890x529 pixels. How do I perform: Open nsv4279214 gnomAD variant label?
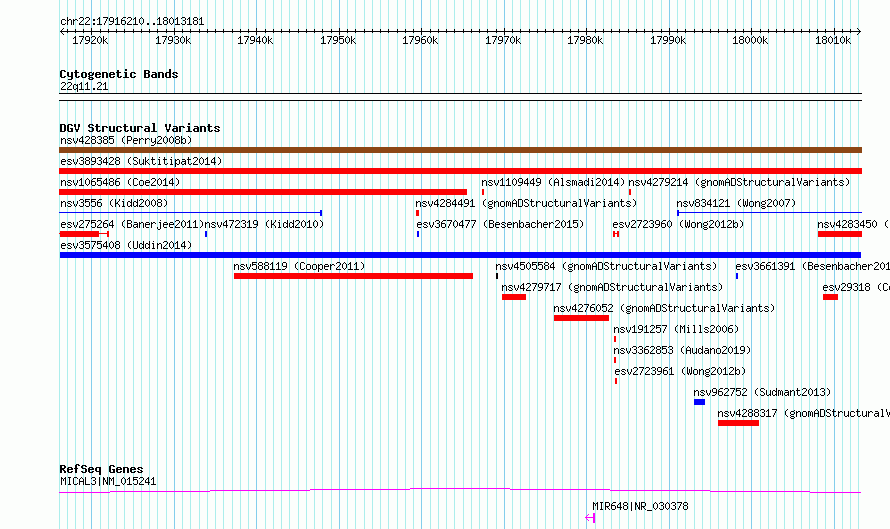coord(739,182)
